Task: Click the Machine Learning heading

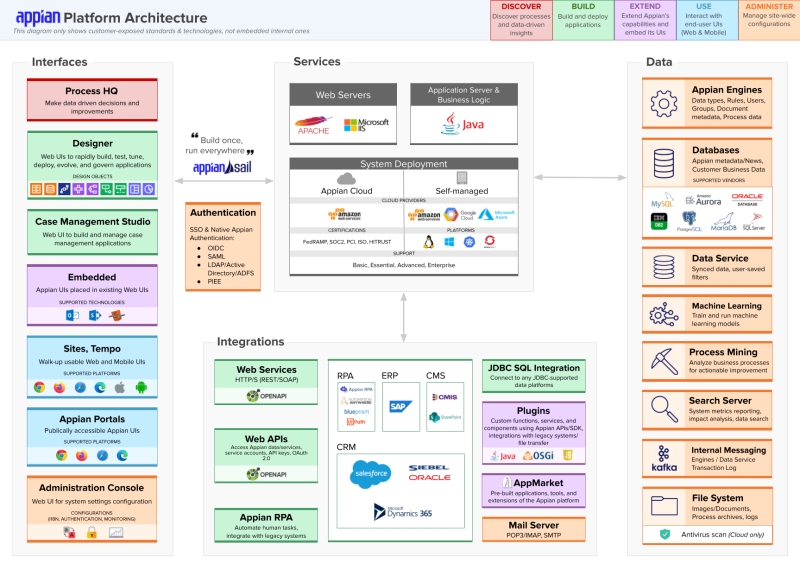Action: pyautogui.click(x=727, y=306)
